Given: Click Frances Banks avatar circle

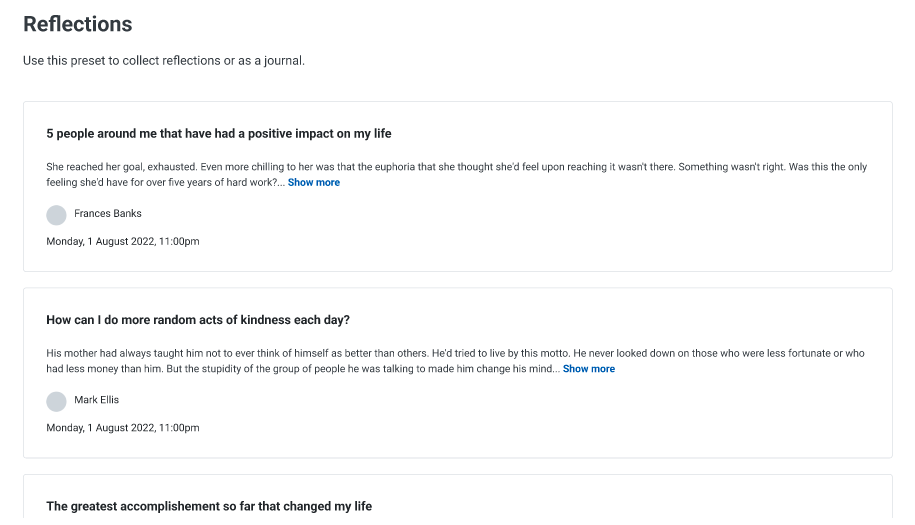Looking at the screenshot, I should [x=57, y=215].
